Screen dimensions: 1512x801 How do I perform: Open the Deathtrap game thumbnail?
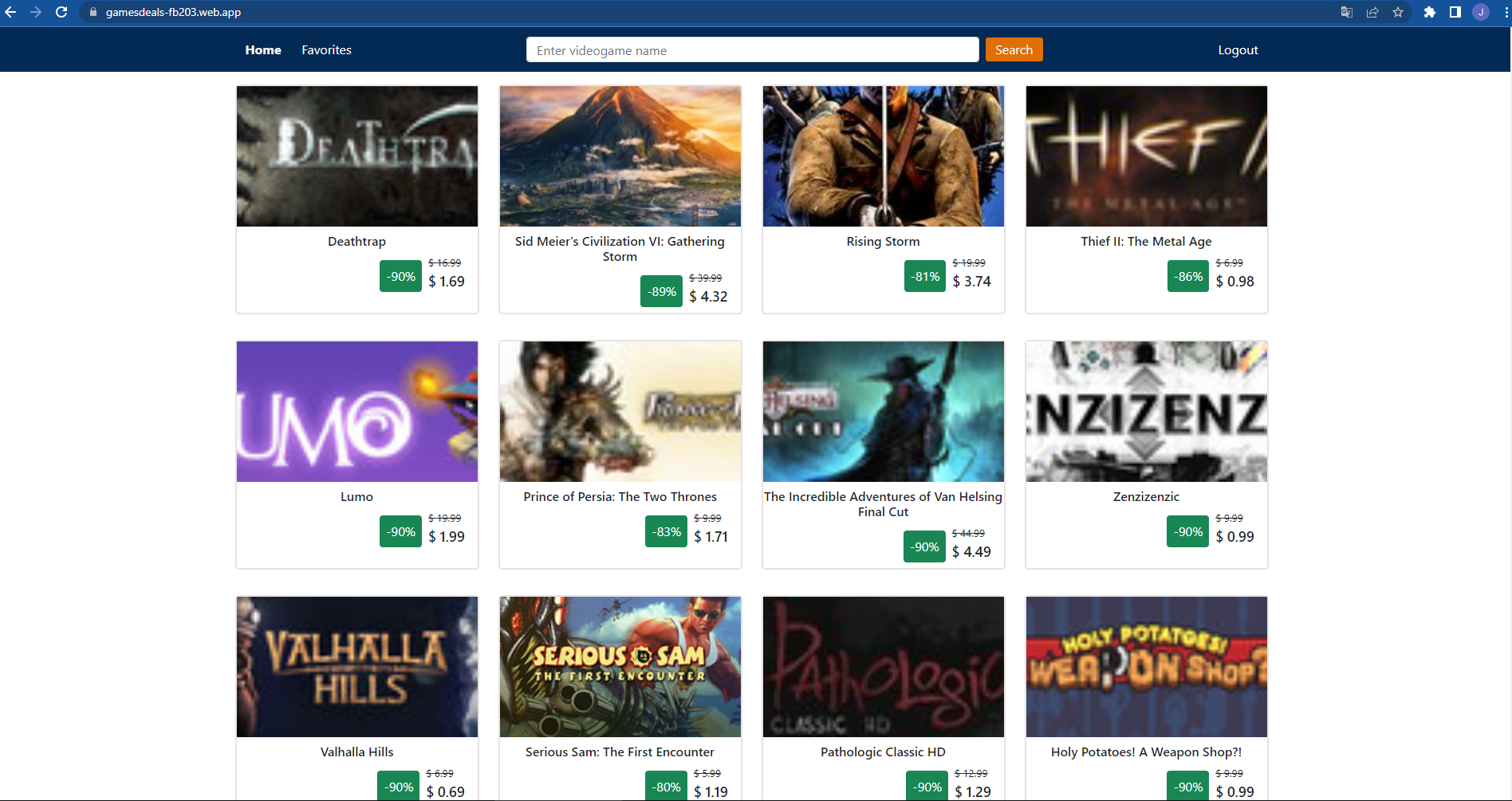(x=357, y=156)
